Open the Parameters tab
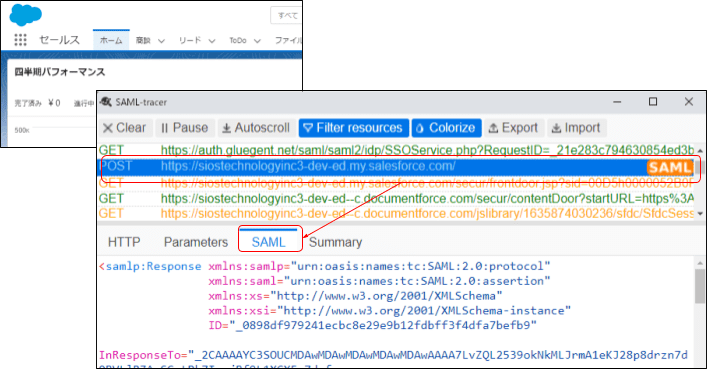The height and width of the screenshot is (369, 707). pyautogui.click(x=196, y=242)
